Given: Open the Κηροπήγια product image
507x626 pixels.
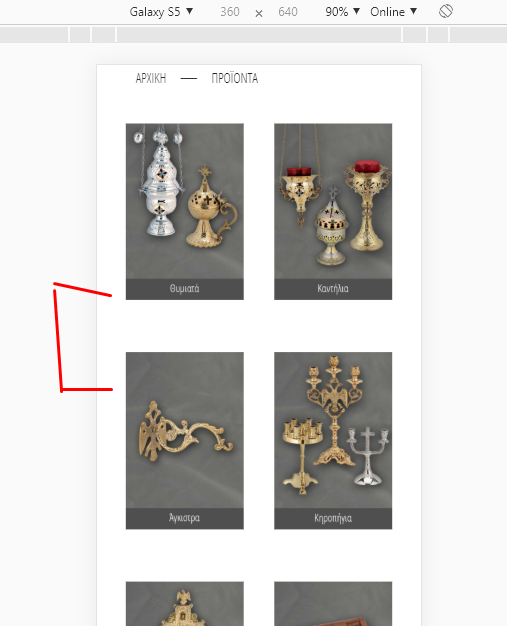Looking at the screenshot, I should click(333, 430).
